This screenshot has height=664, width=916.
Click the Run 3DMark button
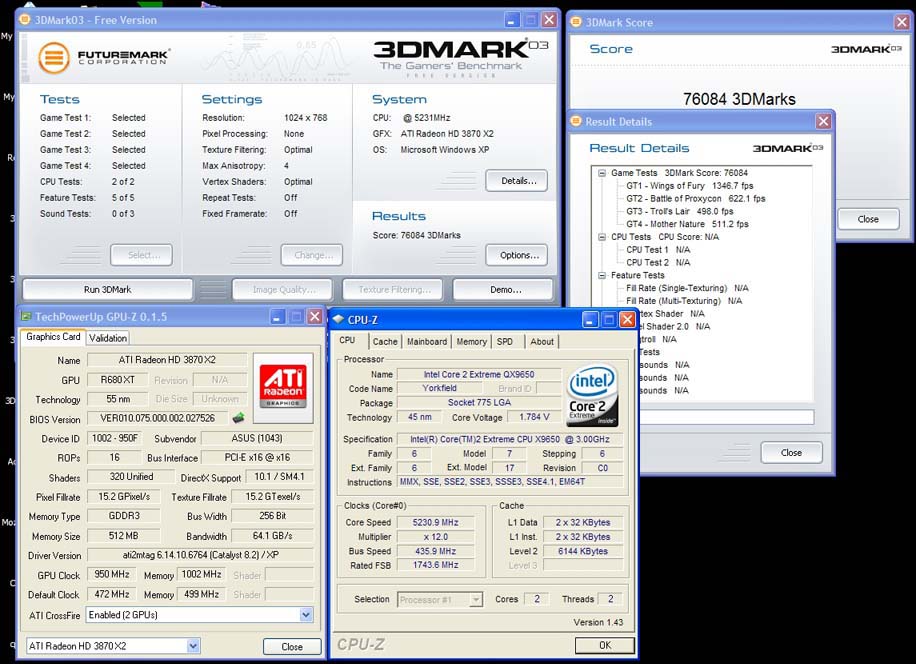107,289
